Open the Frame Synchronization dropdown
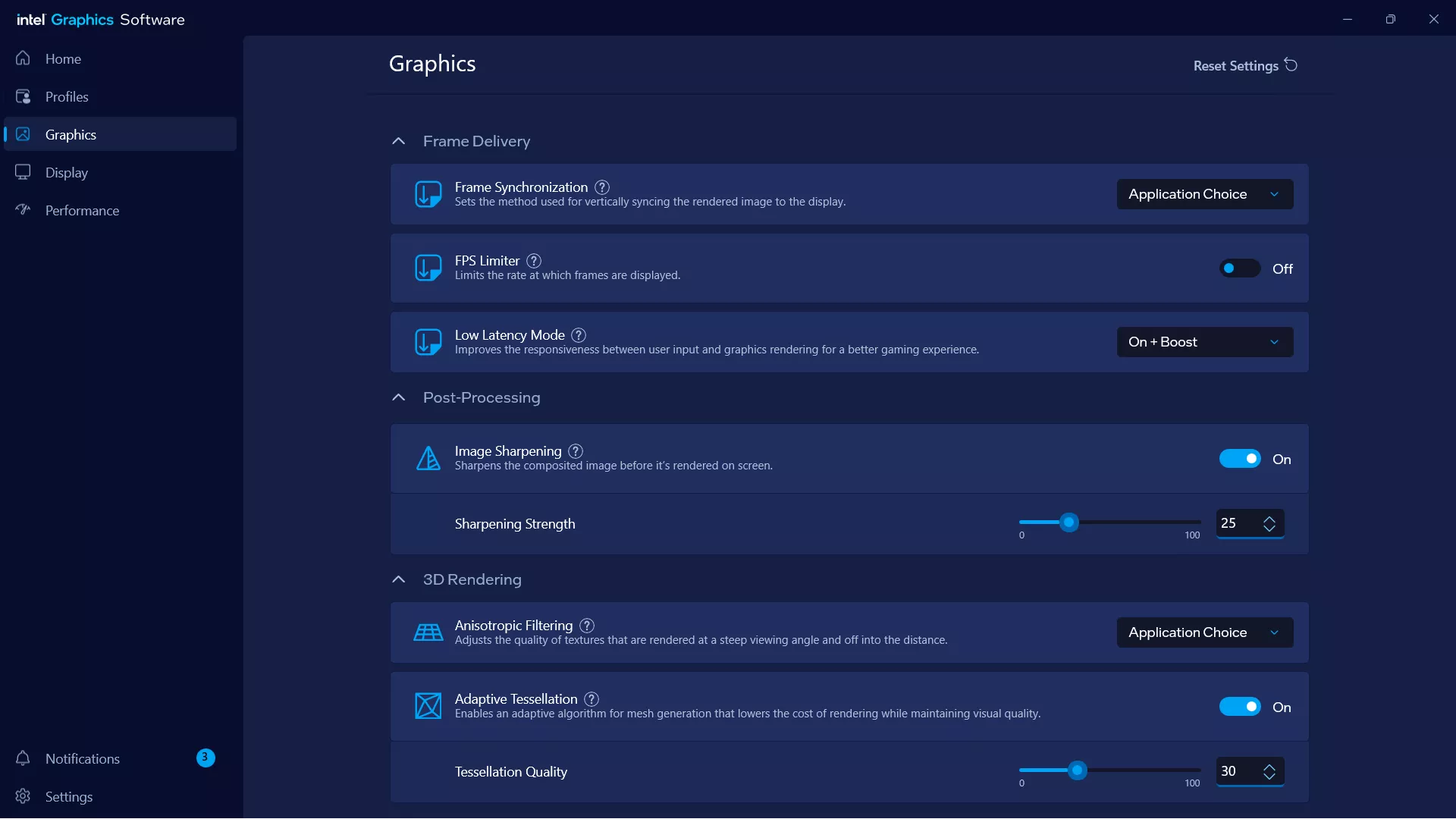Image resolution: width=1456 pixels, height=819 pixels. [1204, 194]
